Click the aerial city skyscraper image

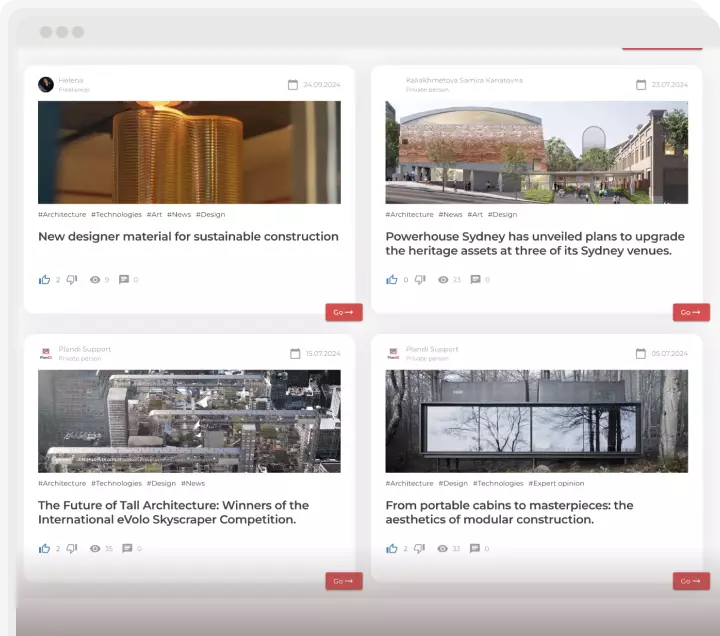[x=189, y=421]
